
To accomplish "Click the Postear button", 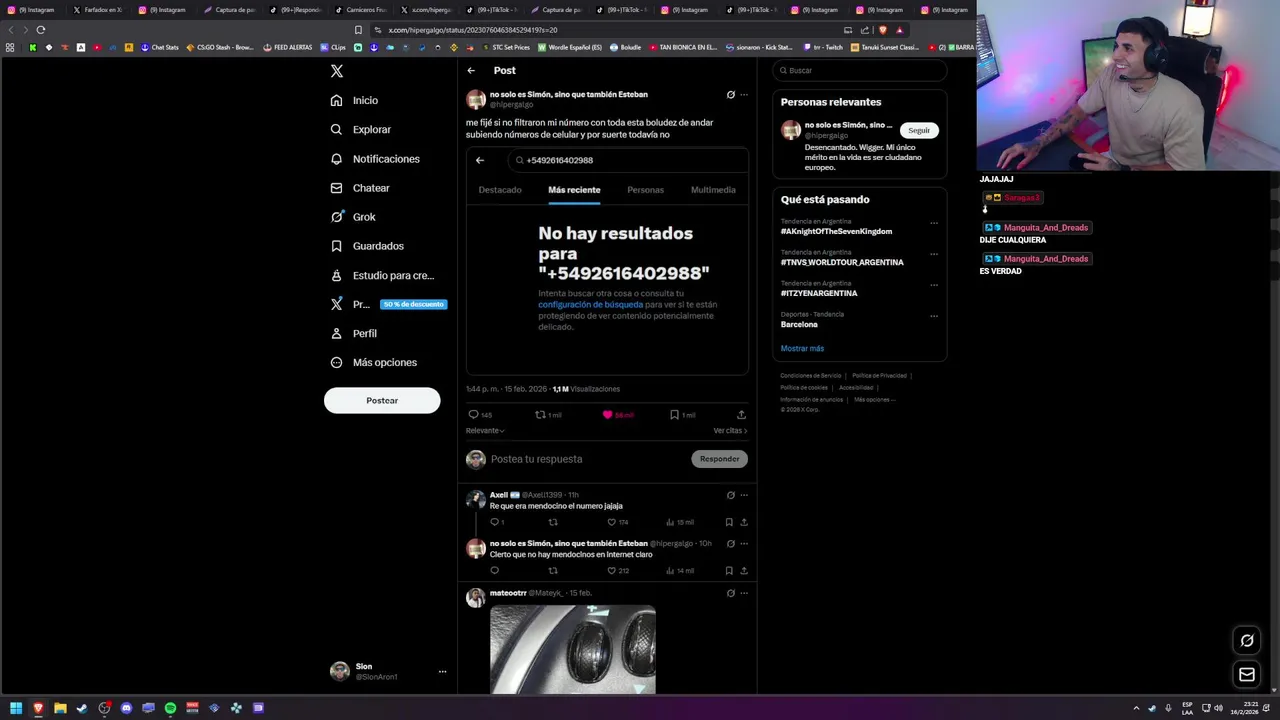I will coord(382,400).
